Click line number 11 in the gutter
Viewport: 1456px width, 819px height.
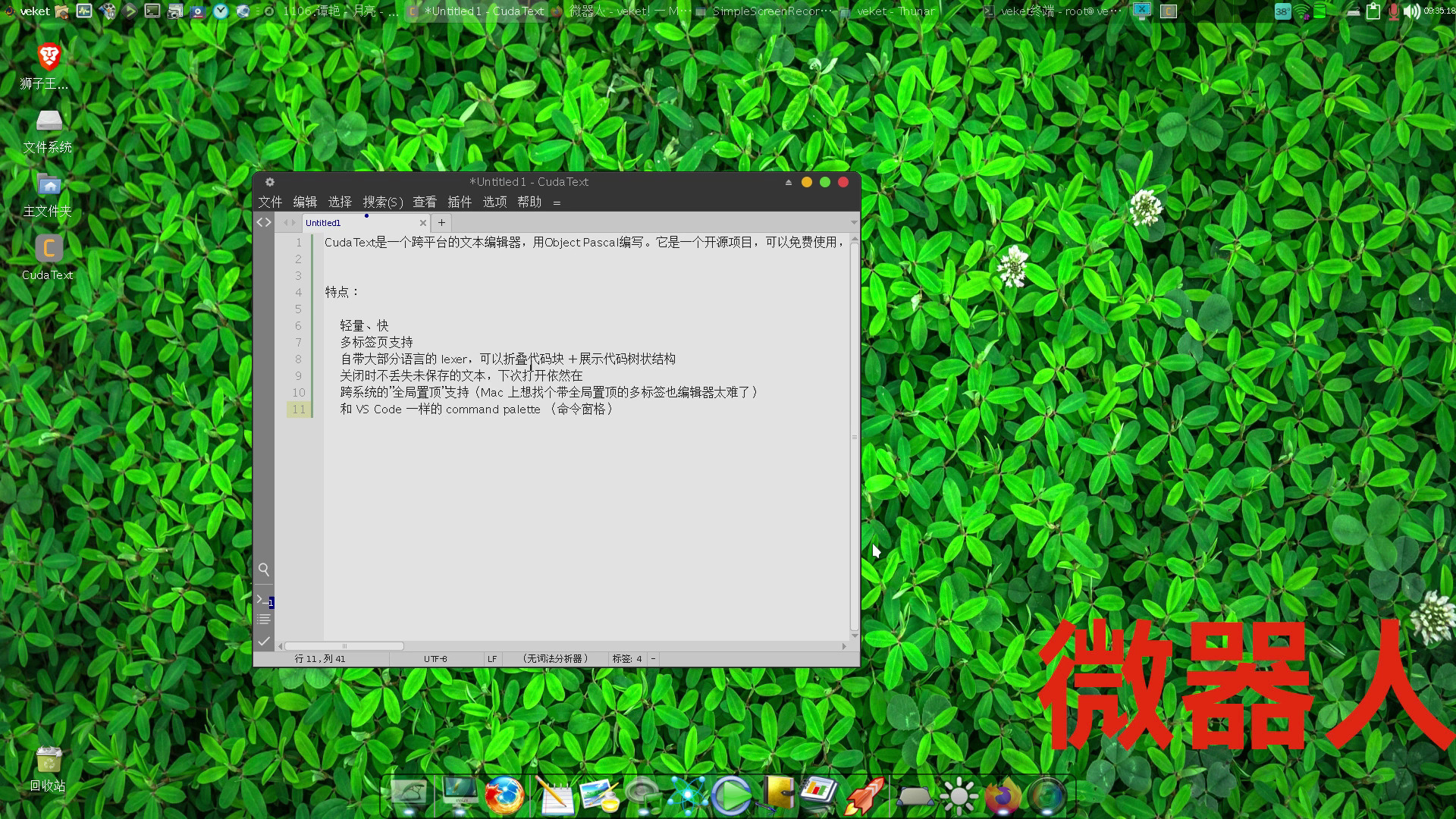[299, 409]
